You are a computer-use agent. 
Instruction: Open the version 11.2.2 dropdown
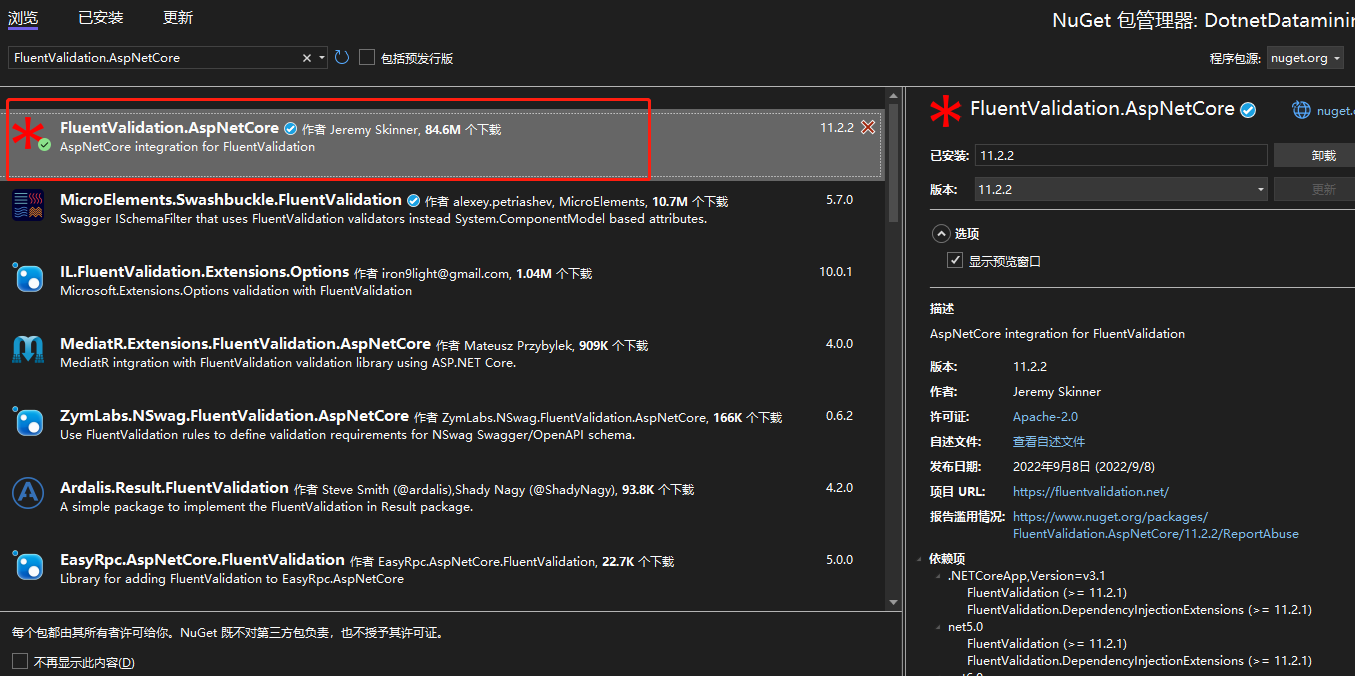coord(1261,189)
